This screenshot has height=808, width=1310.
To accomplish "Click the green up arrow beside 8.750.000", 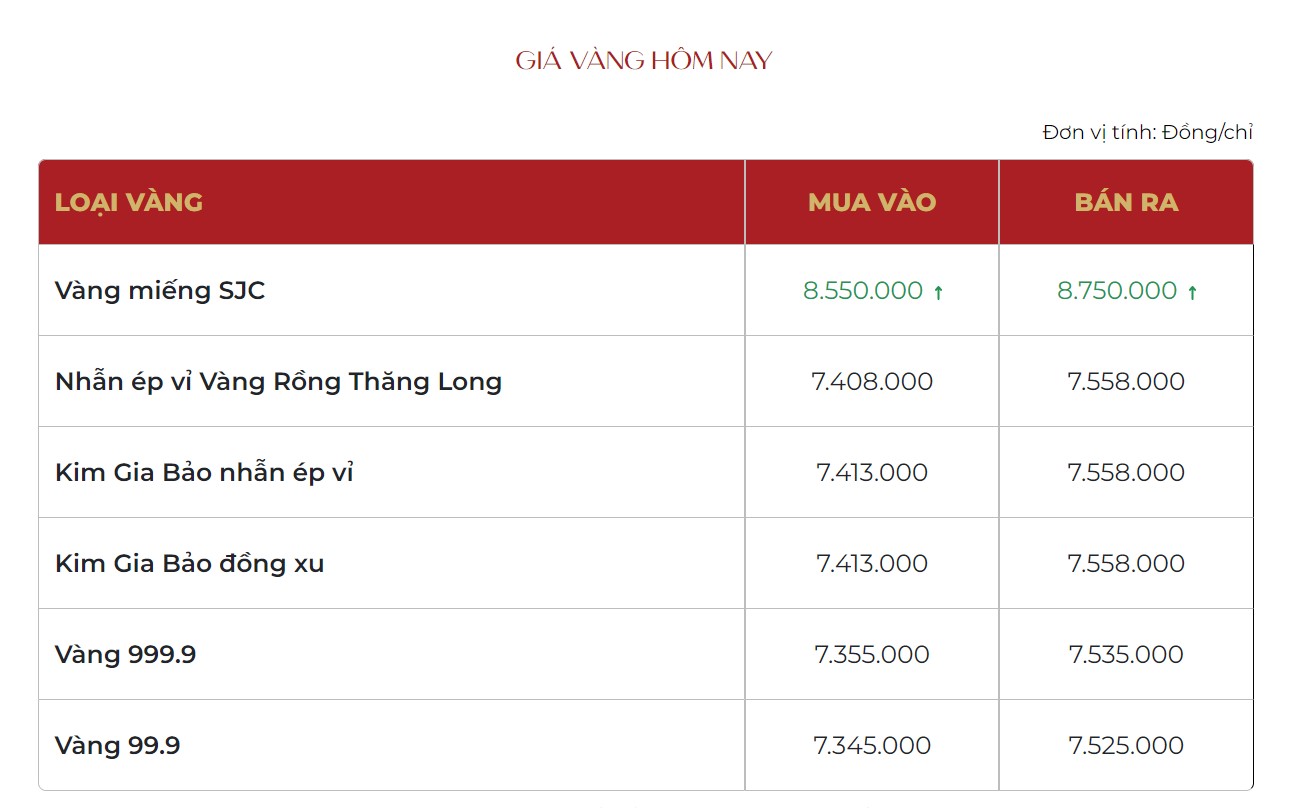I will (x=1192, y=292).
